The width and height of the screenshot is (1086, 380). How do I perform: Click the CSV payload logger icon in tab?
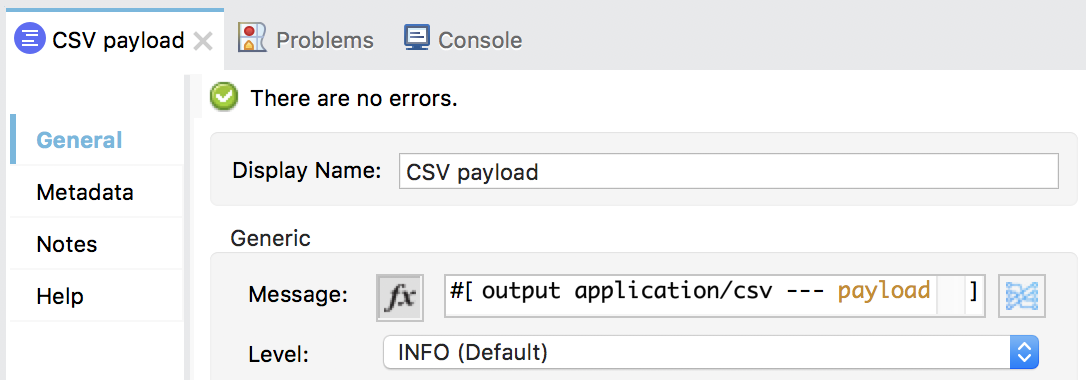coord(30,39)
